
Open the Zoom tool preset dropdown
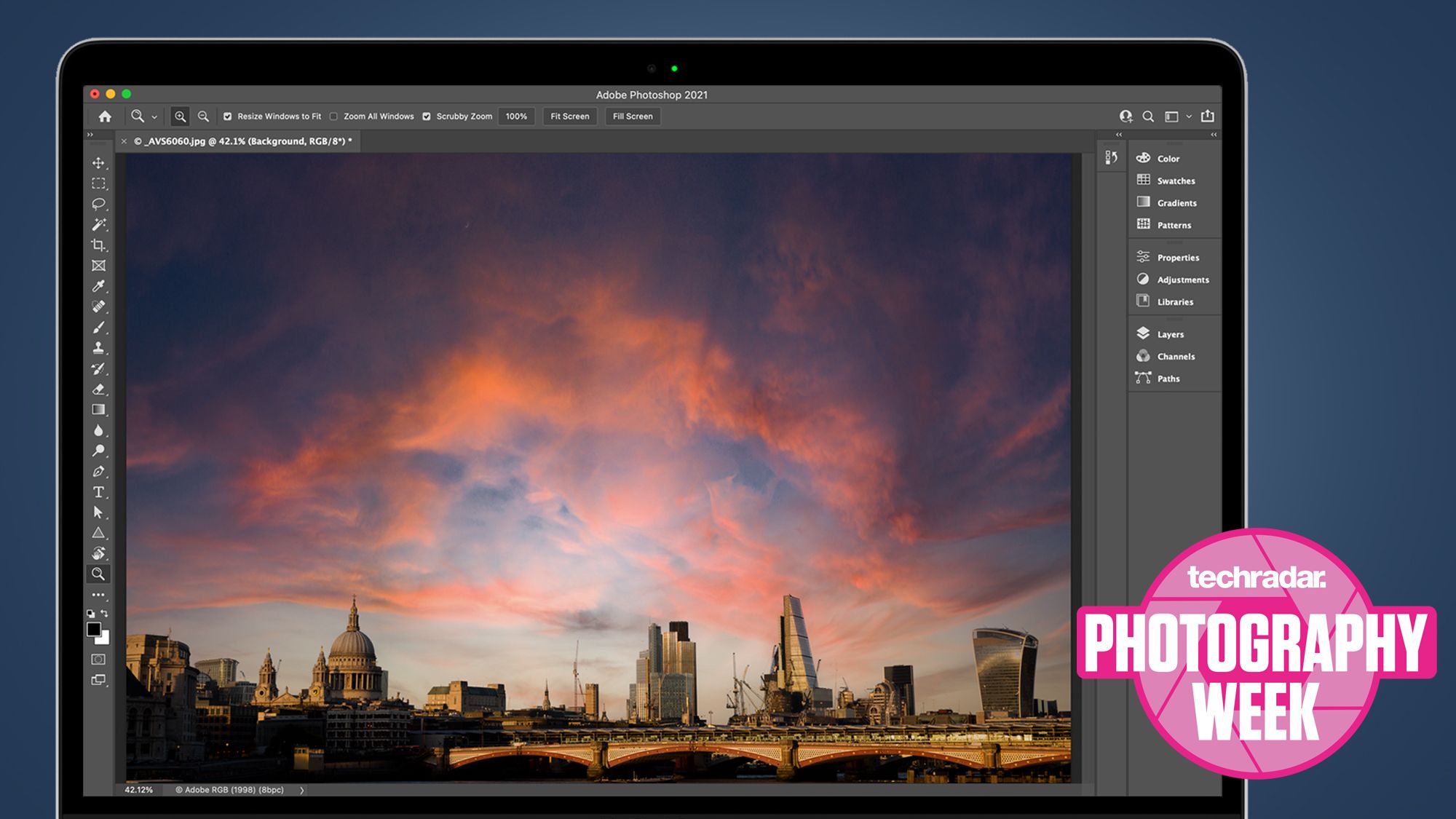[x=154, y=117]
